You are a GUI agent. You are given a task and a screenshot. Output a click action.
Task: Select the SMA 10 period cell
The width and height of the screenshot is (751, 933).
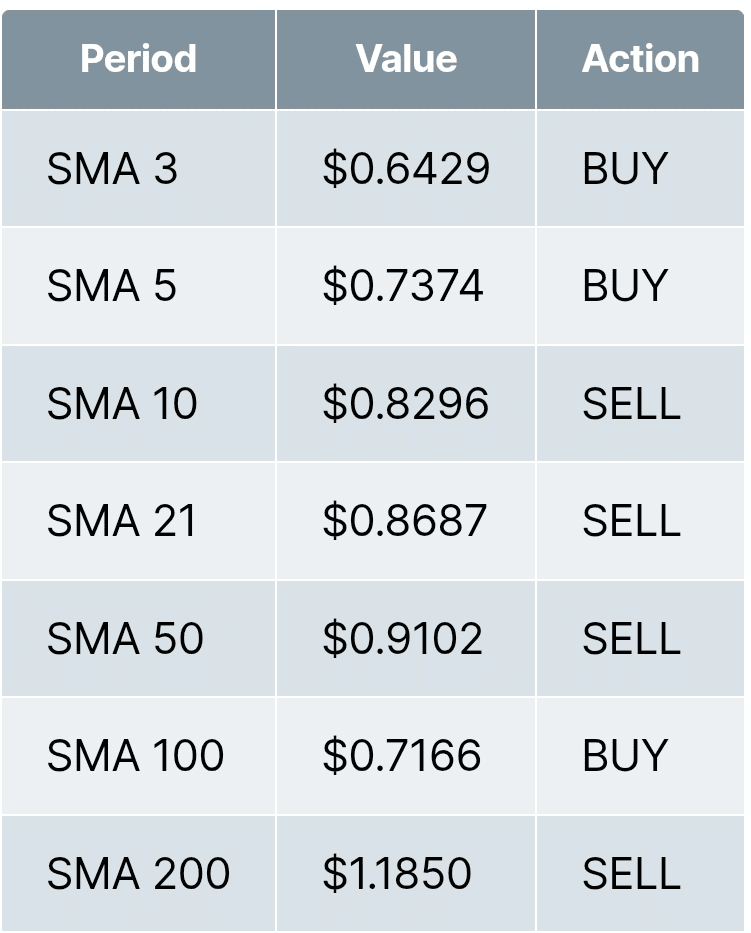point(122,403)
